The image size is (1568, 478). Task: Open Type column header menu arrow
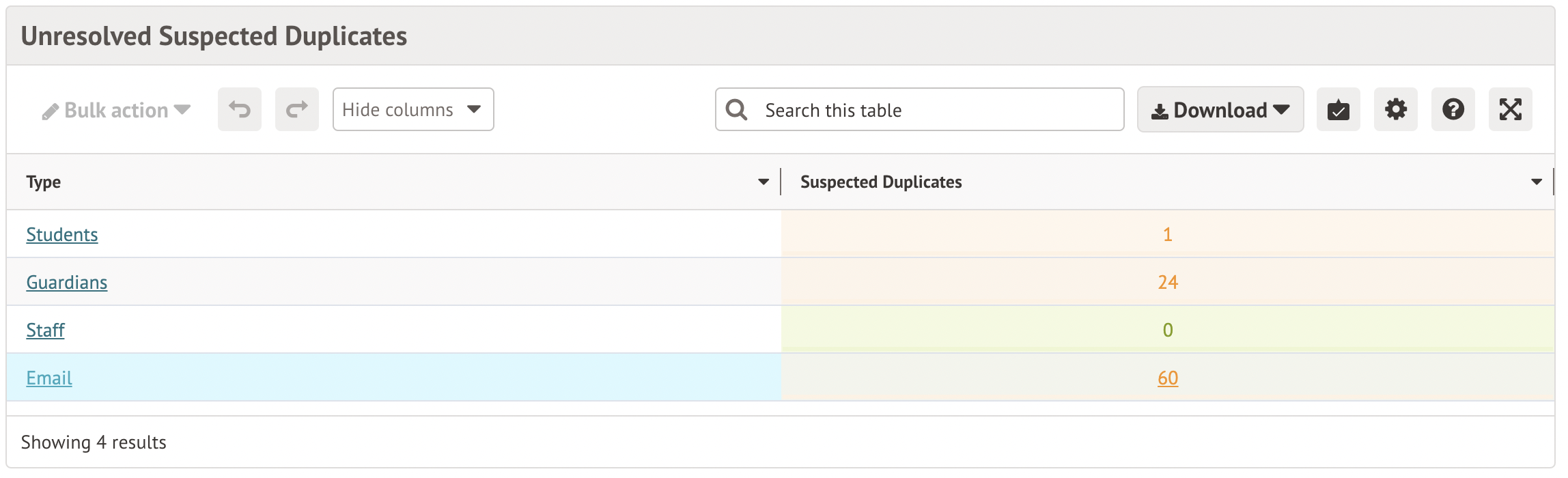click(x=764, y=182)
